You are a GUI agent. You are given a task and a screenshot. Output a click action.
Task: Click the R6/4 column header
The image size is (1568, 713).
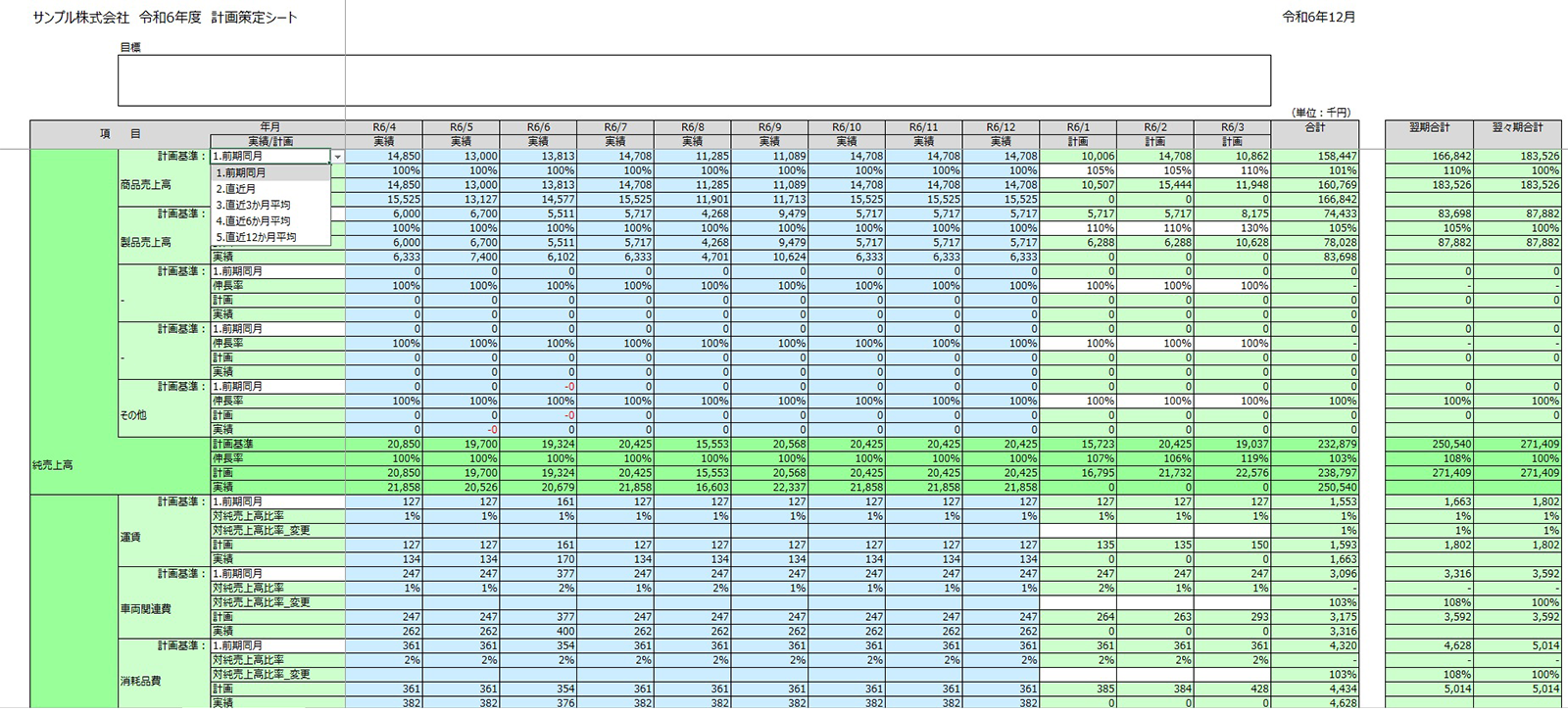click(x=383, y=127)
